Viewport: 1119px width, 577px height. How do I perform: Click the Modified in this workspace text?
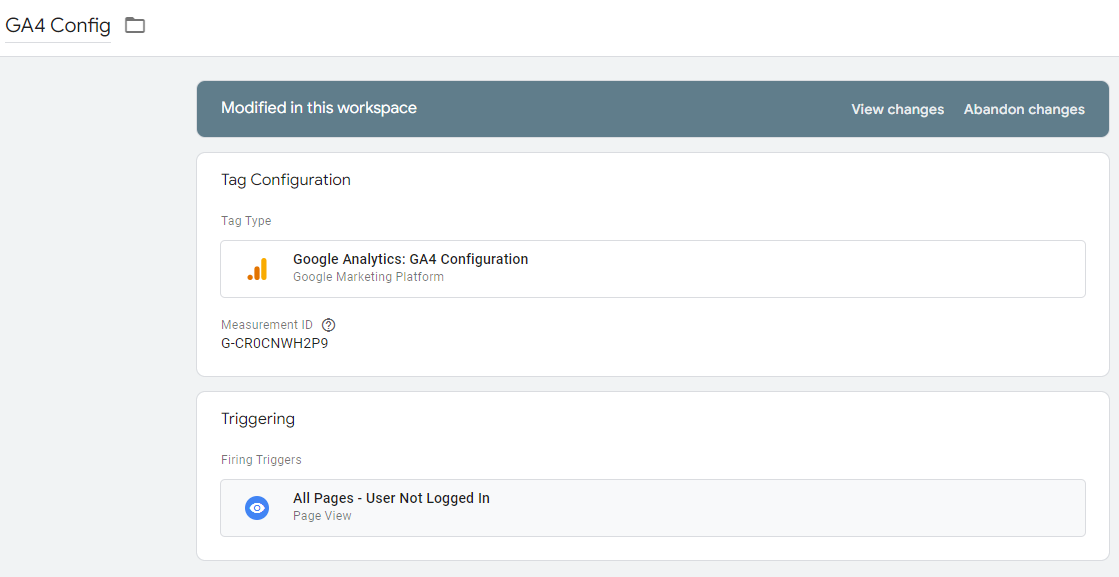[x=318, y=108]
